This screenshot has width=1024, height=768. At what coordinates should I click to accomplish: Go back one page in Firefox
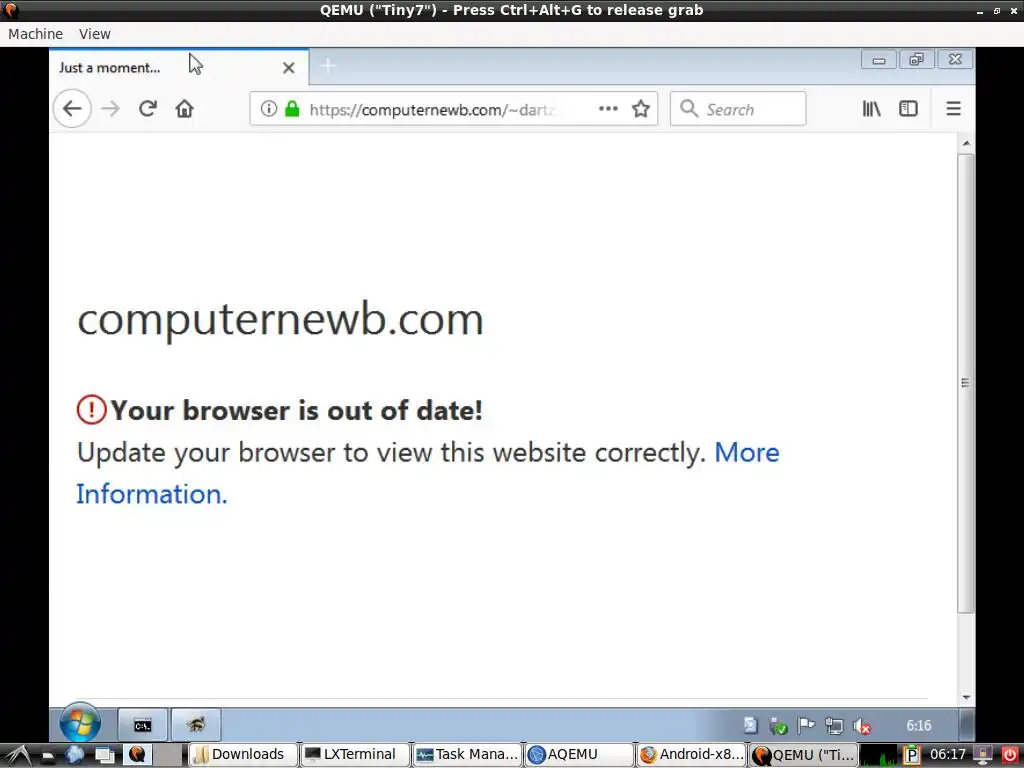72,108
